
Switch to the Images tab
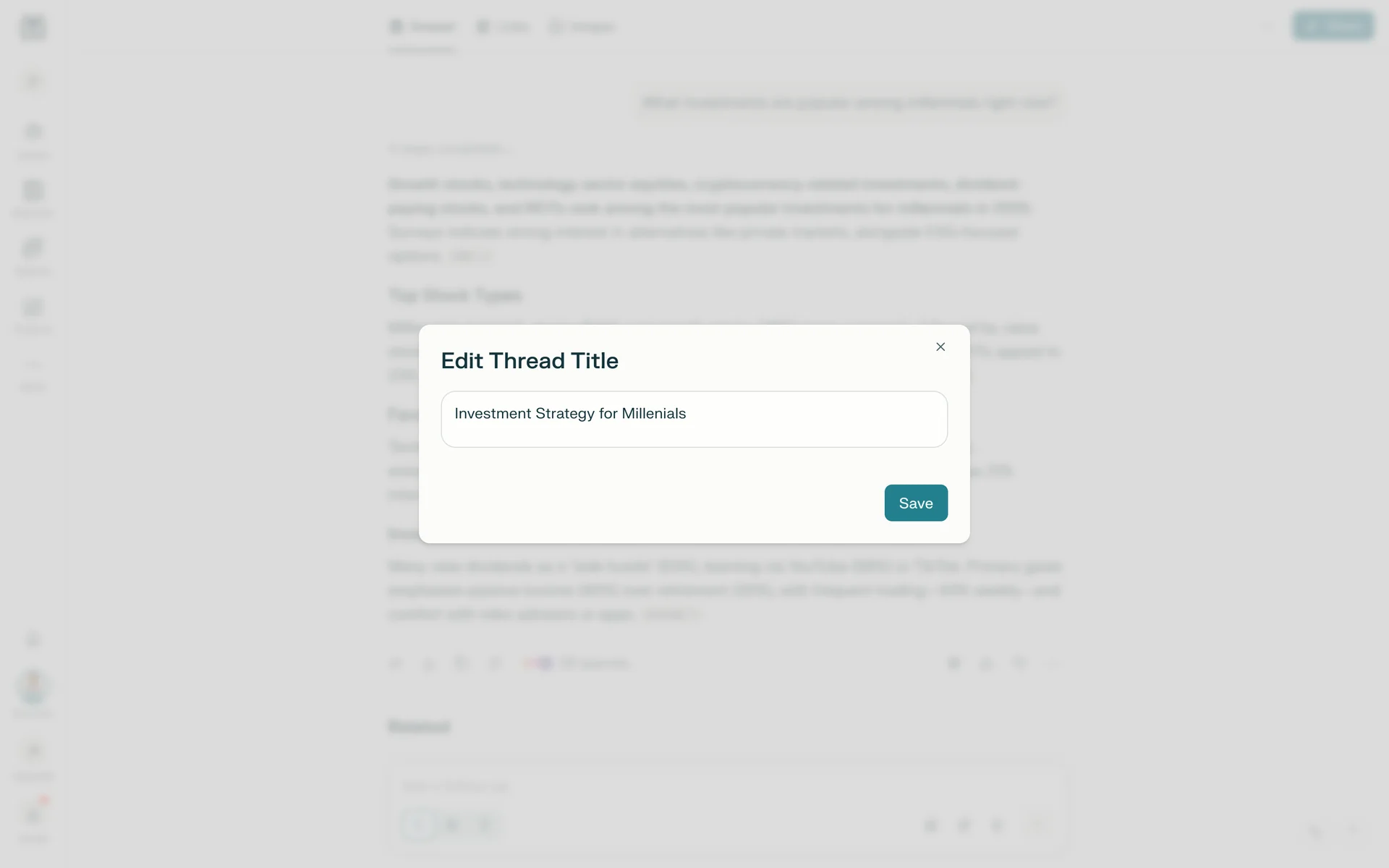(x=582, y=27)
